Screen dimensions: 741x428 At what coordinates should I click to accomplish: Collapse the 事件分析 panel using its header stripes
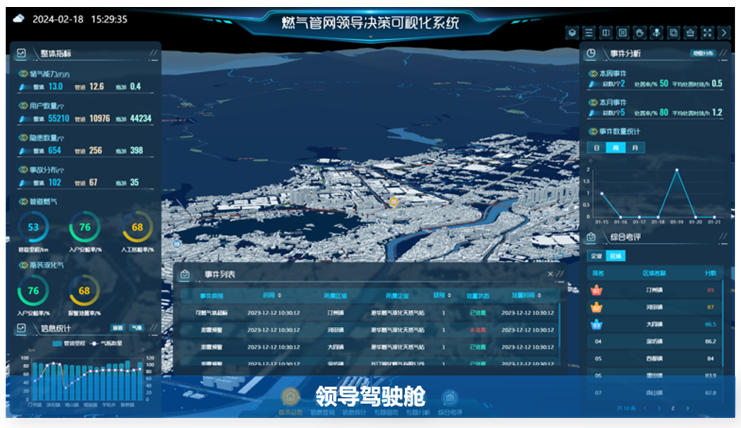pyautogui.click(x=721, y=53)
